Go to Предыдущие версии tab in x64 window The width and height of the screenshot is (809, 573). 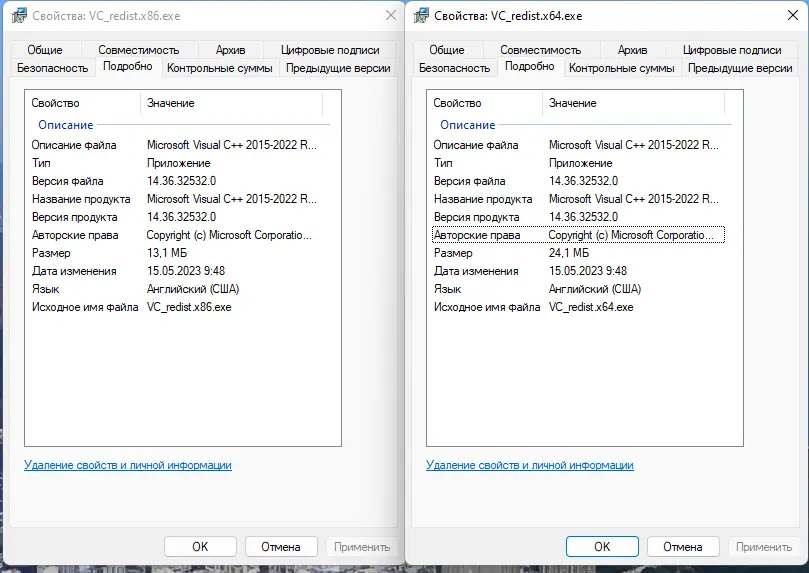(740, 68)
